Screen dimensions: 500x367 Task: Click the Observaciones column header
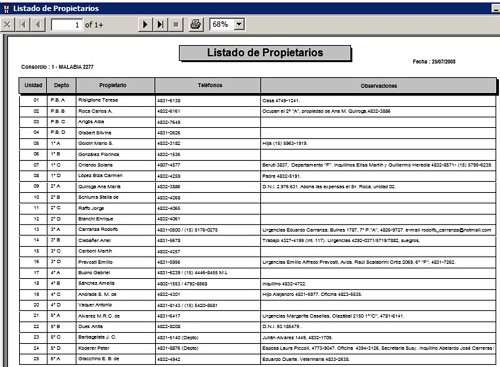click(x=378, y=86)
